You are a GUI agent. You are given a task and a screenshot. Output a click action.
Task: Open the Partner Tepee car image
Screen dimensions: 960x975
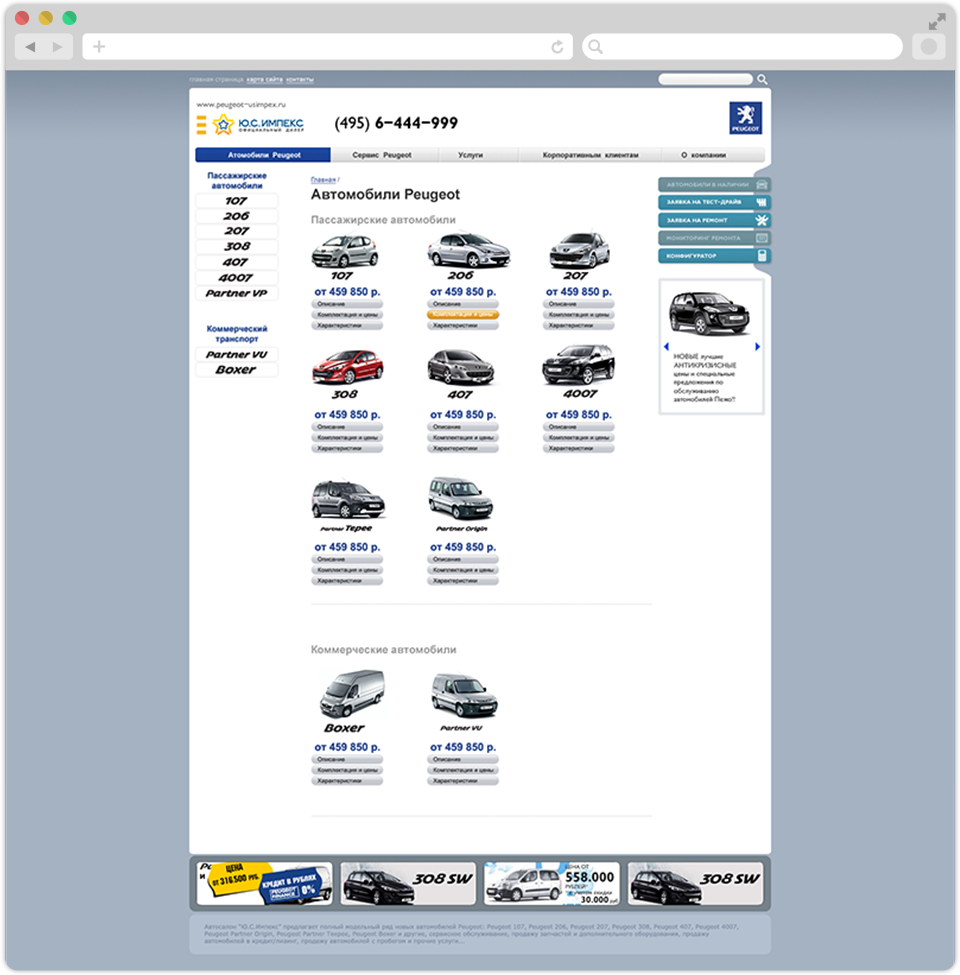(x=348, y=500)
